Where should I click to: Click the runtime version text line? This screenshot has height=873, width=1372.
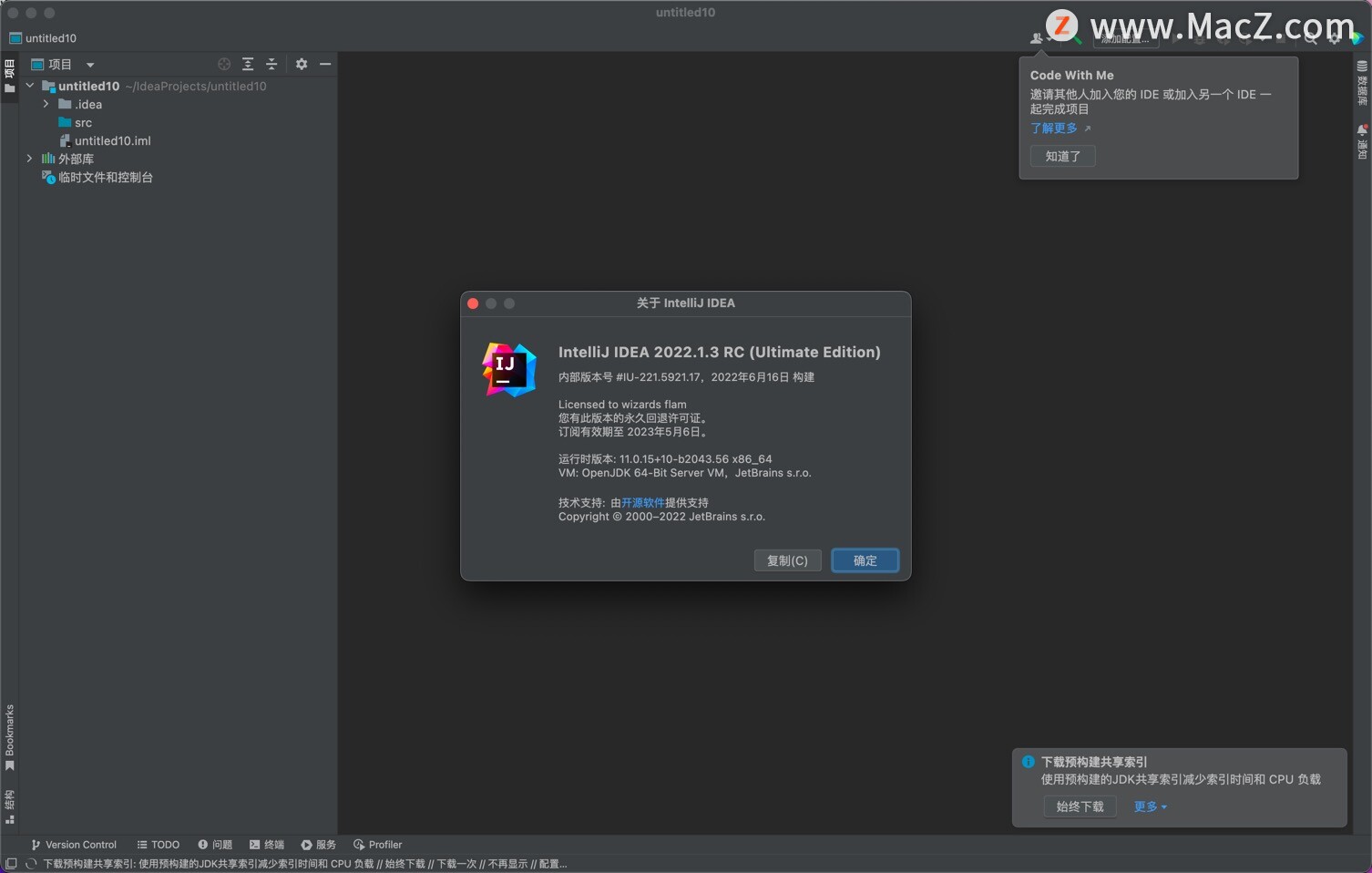[665, 459]
